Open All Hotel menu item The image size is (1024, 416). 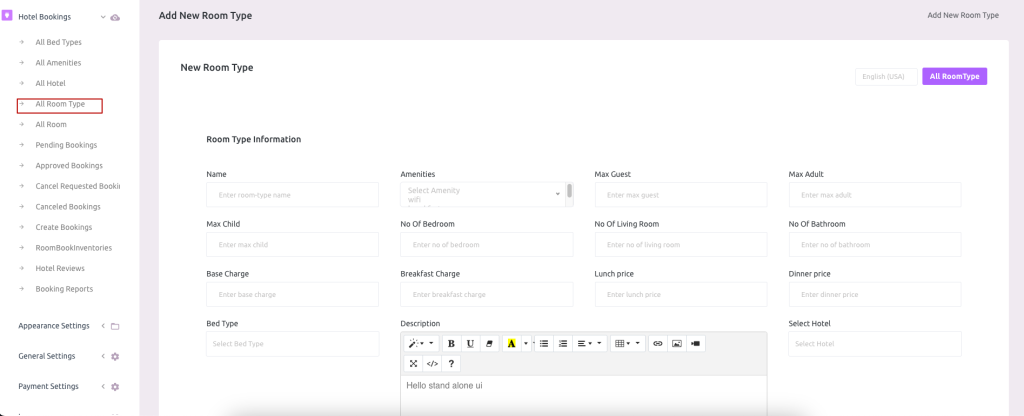point(50,84)
